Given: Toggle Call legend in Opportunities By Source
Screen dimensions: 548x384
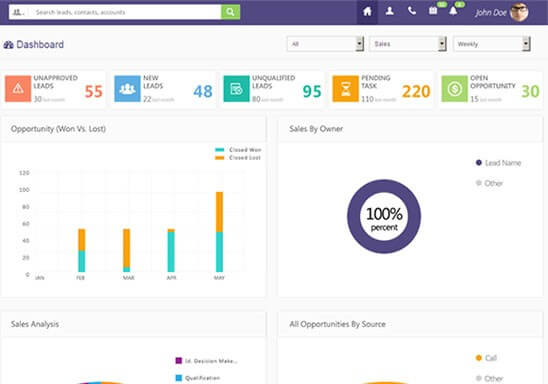Looking at the screenshot, I should click(486, 358).
